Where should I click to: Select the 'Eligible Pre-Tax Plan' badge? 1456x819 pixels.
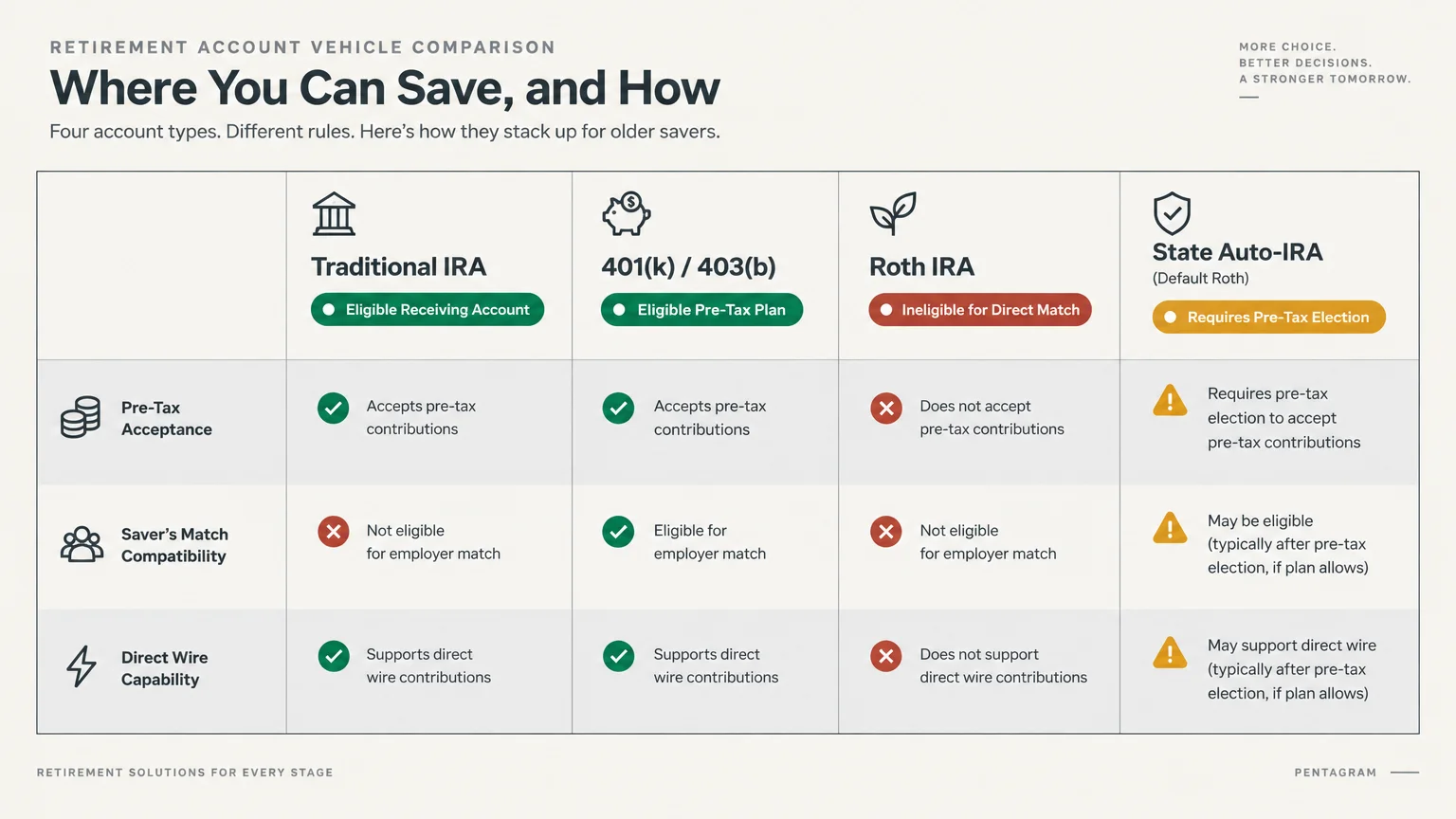coord(701,310)
